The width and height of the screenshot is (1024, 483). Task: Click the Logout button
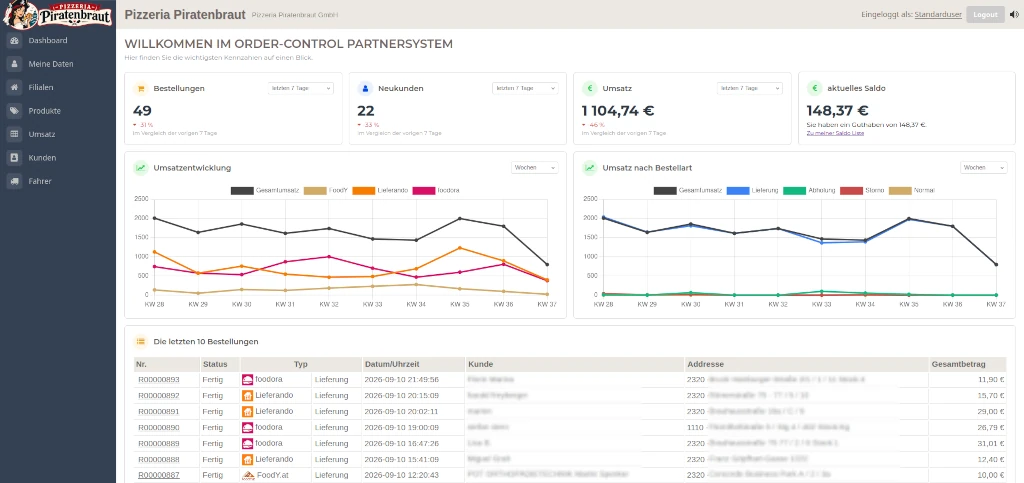coord(985,14)
